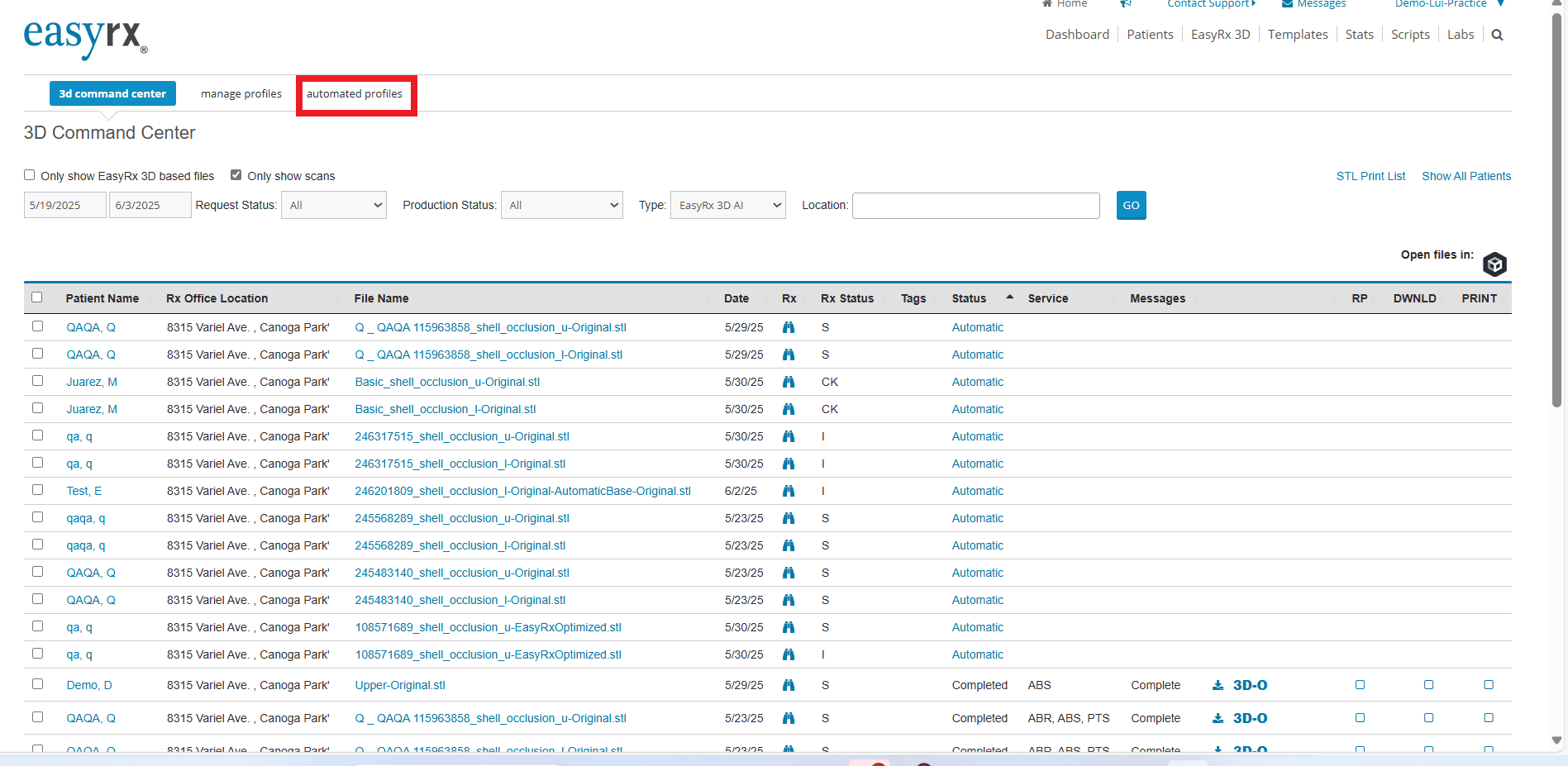The image size is (1568, 766).
Task: Click Rx binoculars for 245483140 l-Original row
Action: coord(789,600)
